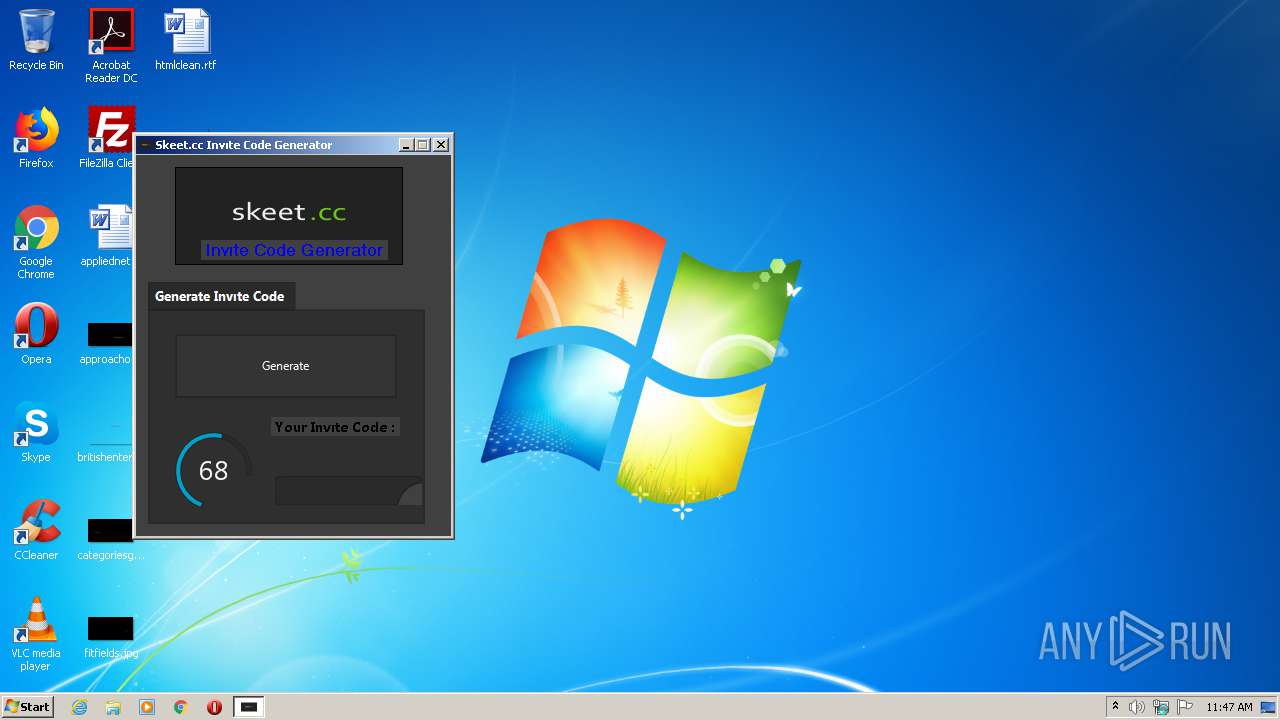This screenshot has height=720, width=1280.
Task: Open Acrobat Reader DC desktop shortcut
Action: [x=111, y=46]
